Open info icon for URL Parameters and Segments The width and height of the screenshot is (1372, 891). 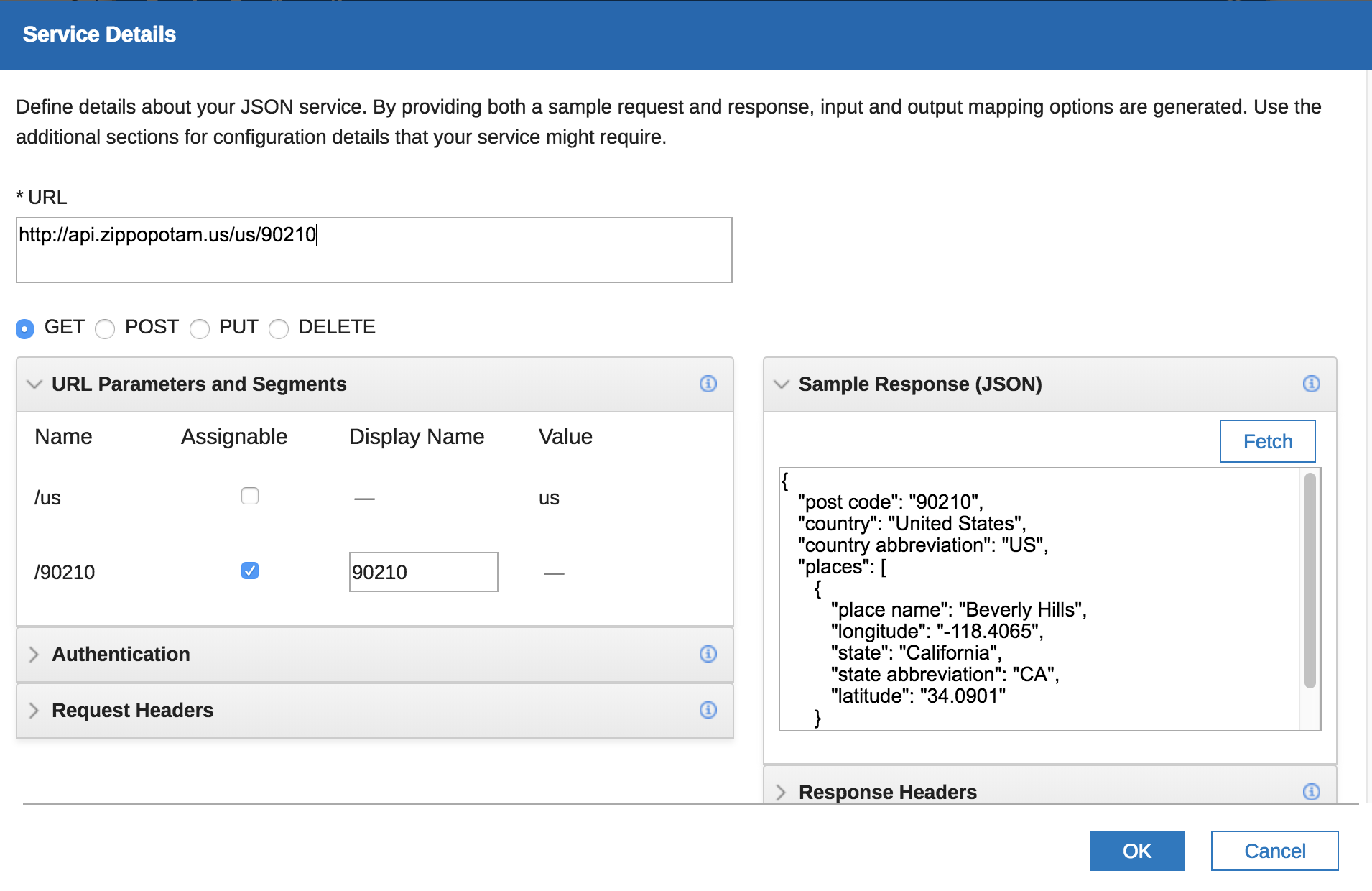708,384
